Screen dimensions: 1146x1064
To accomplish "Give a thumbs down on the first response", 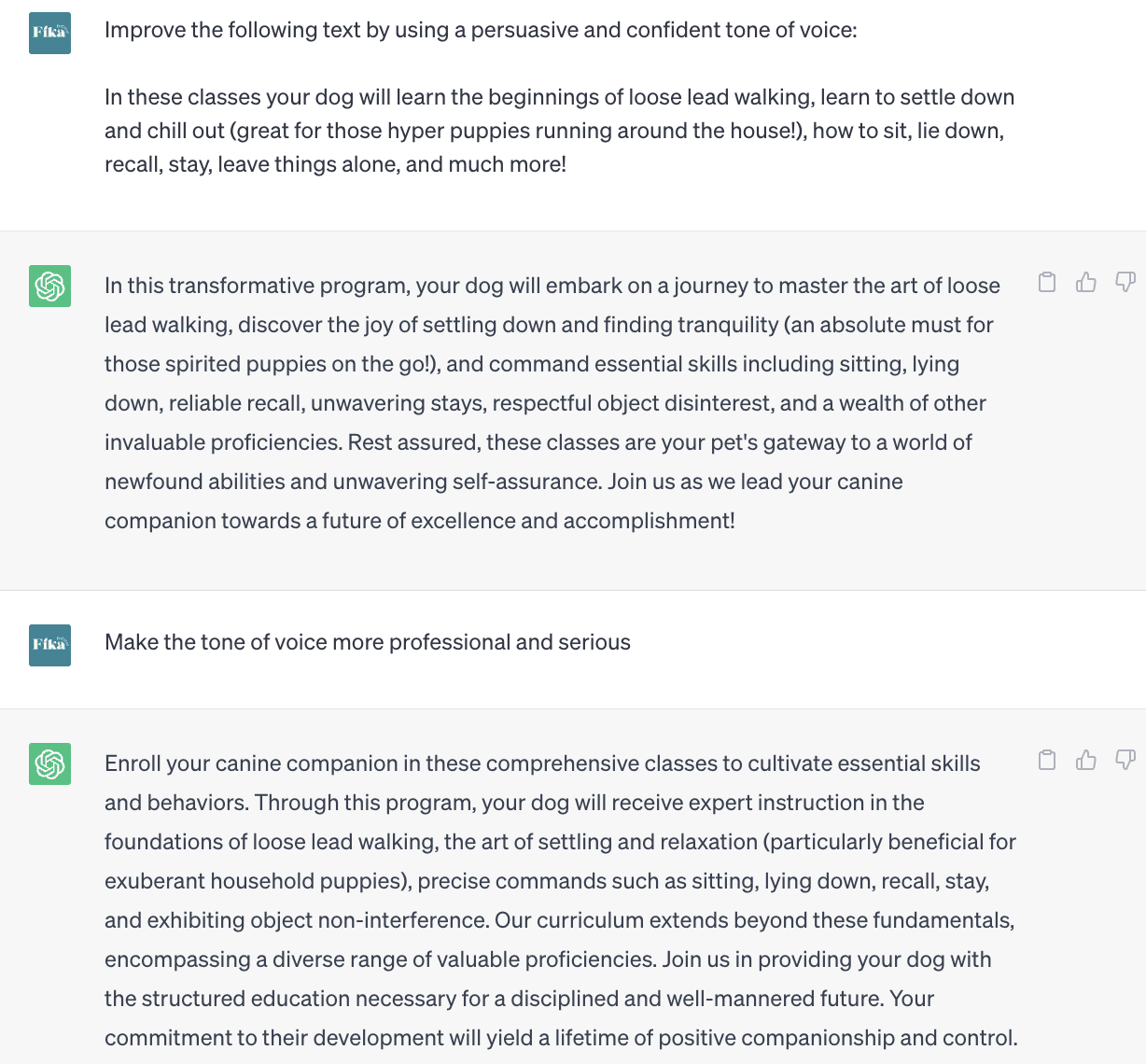I will pos(1125,281).
